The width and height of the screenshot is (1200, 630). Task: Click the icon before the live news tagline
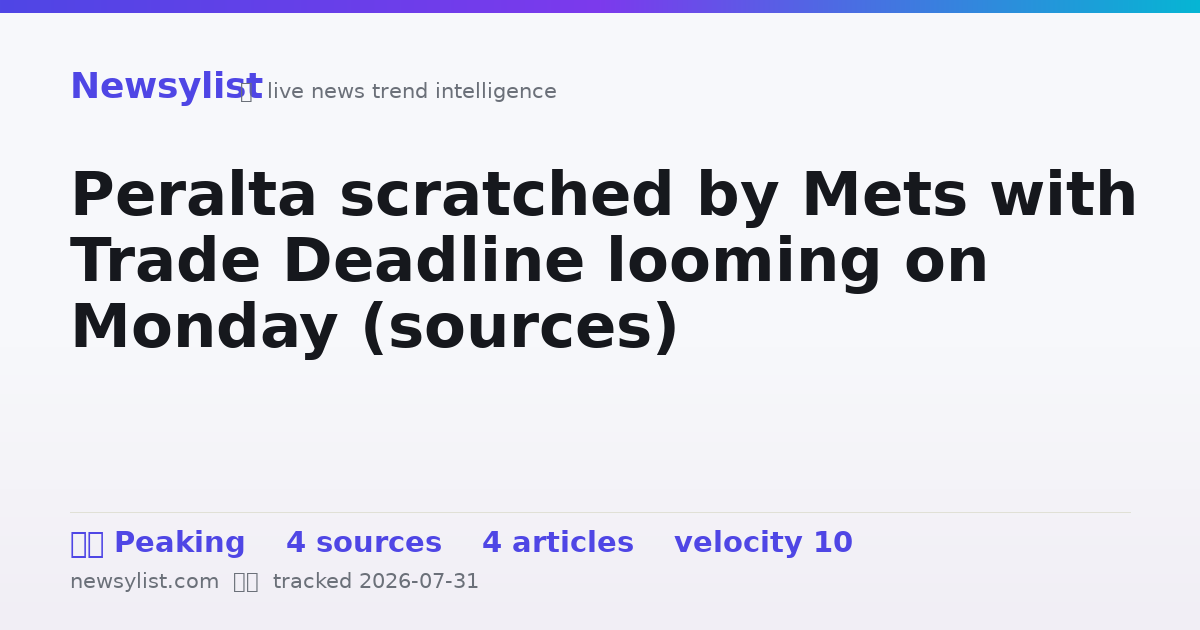246,92
